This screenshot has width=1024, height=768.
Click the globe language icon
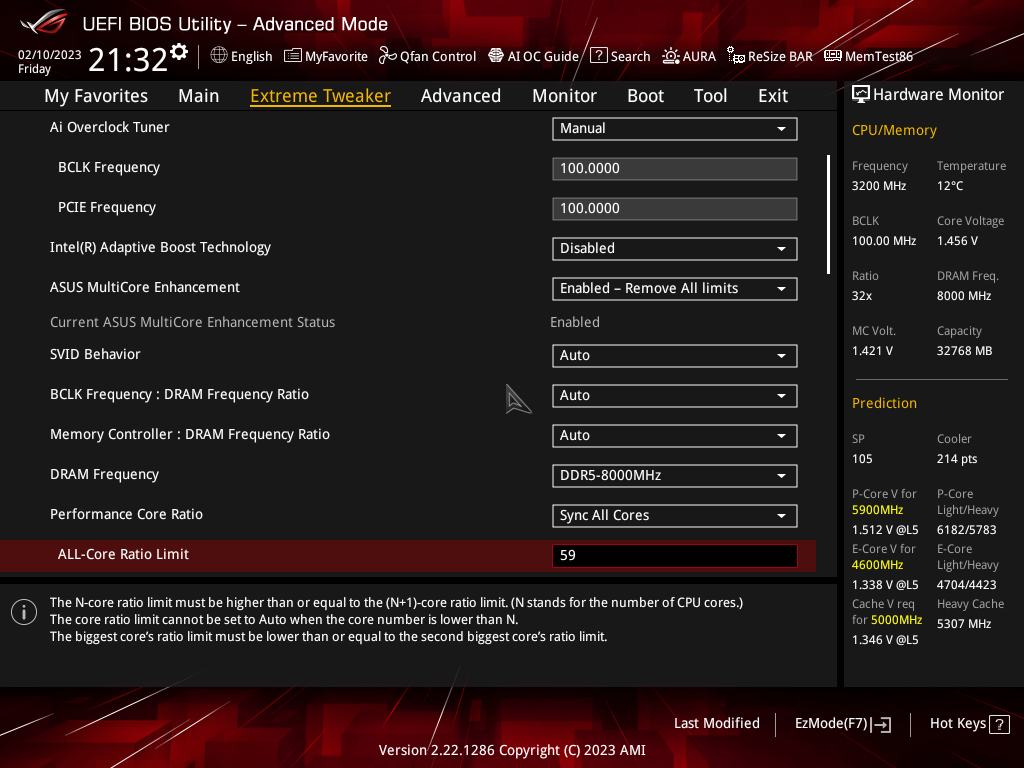pyautogui.click(x=219, y=56)
